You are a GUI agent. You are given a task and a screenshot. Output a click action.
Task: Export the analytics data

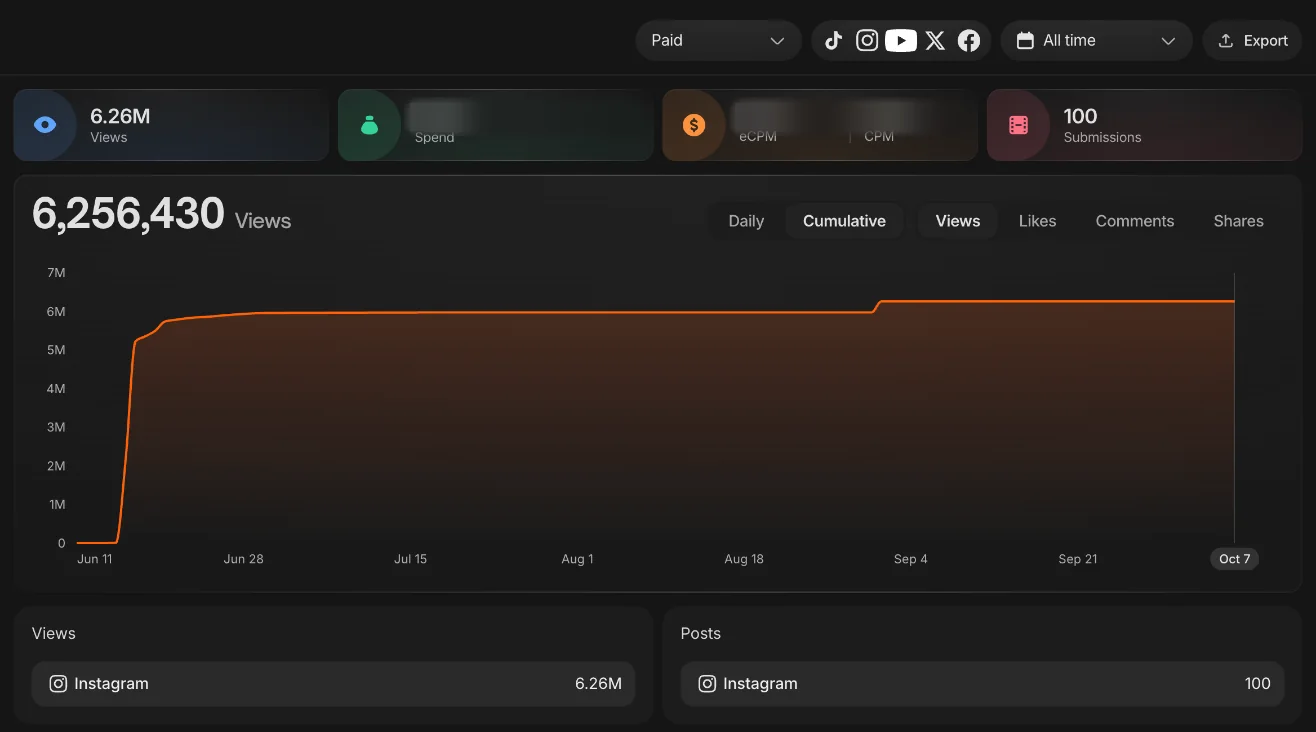pos(1252,41)
